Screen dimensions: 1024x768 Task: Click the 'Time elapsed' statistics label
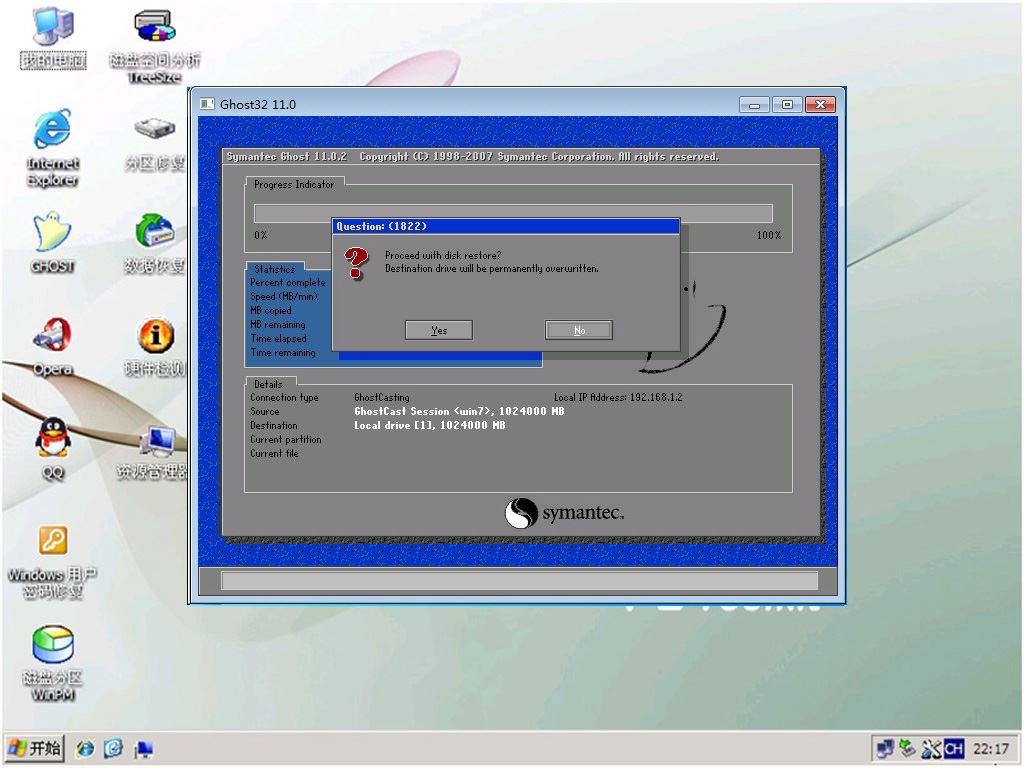[278, 338]
